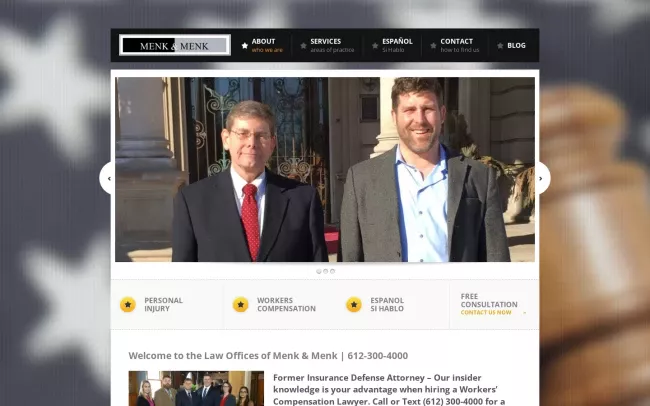Open the Services areas of practice menu
Screen dimensions: 650x406
331,45
